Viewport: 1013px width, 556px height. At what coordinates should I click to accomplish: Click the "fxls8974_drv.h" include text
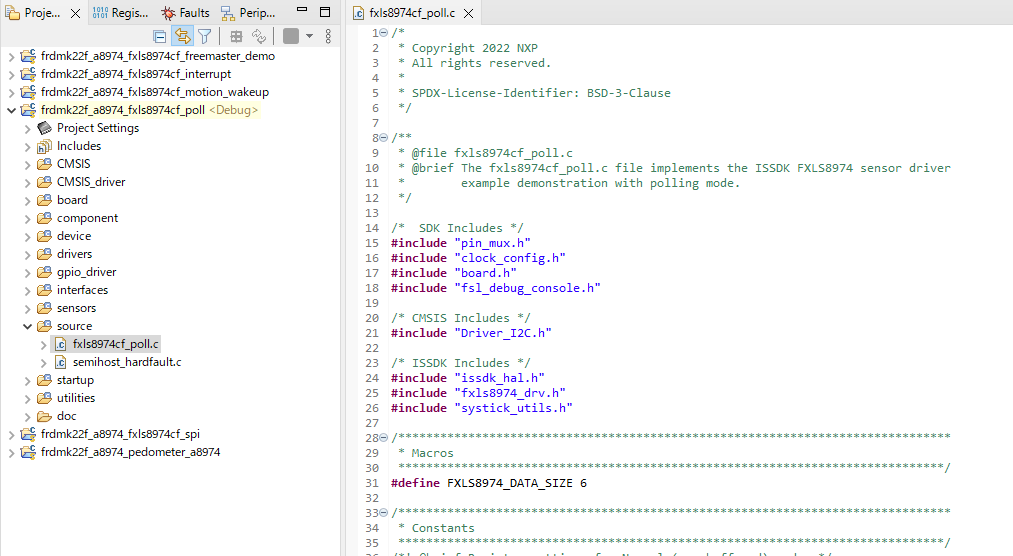pyautogui.click(x=513, y=393)
